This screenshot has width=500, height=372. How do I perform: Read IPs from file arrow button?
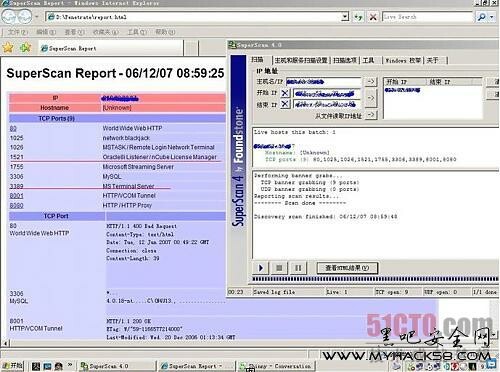[371, 115]
